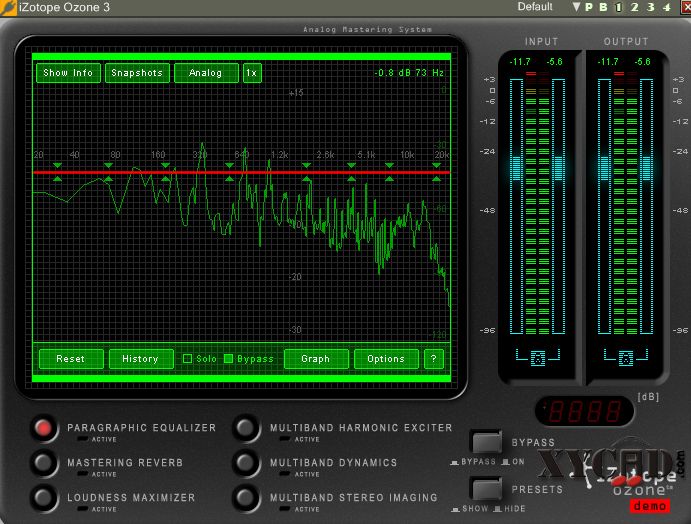691x524 pixels.
Task: Click the Show Info button
Action: click(x=68, y=73)
